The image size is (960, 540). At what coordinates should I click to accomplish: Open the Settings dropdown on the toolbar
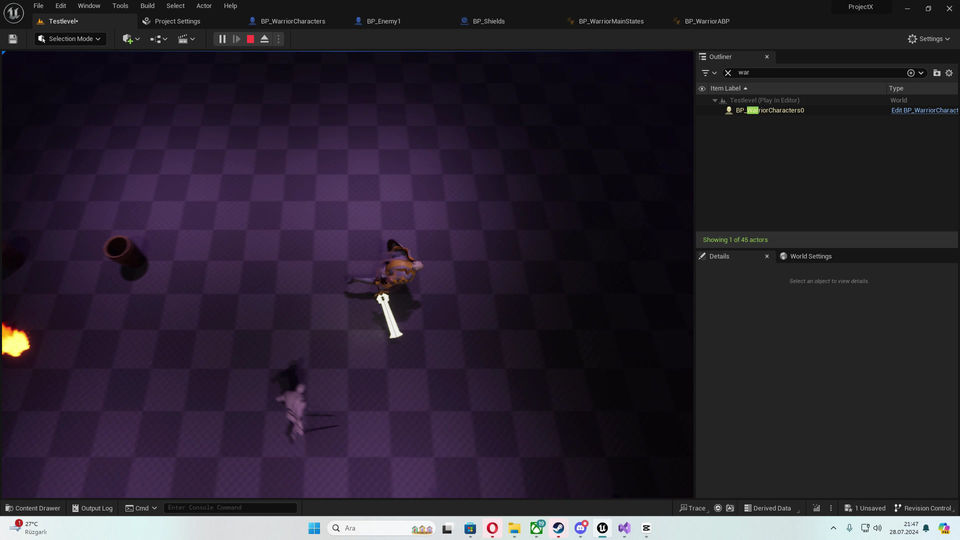click(929, 39)
